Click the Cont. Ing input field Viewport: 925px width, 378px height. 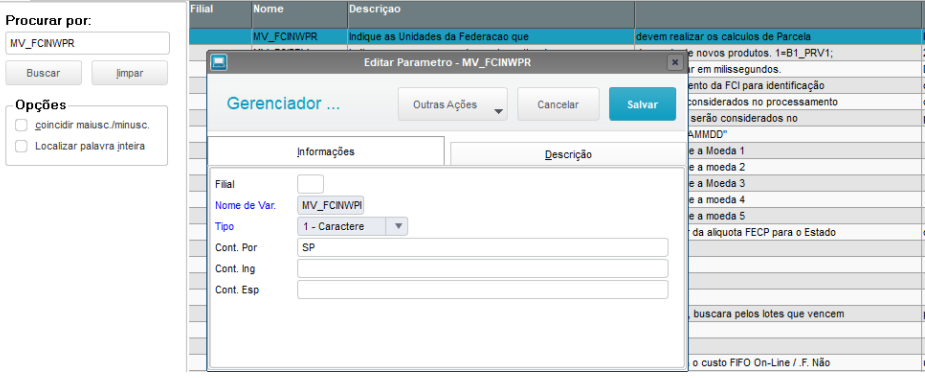tap(483, 268)
